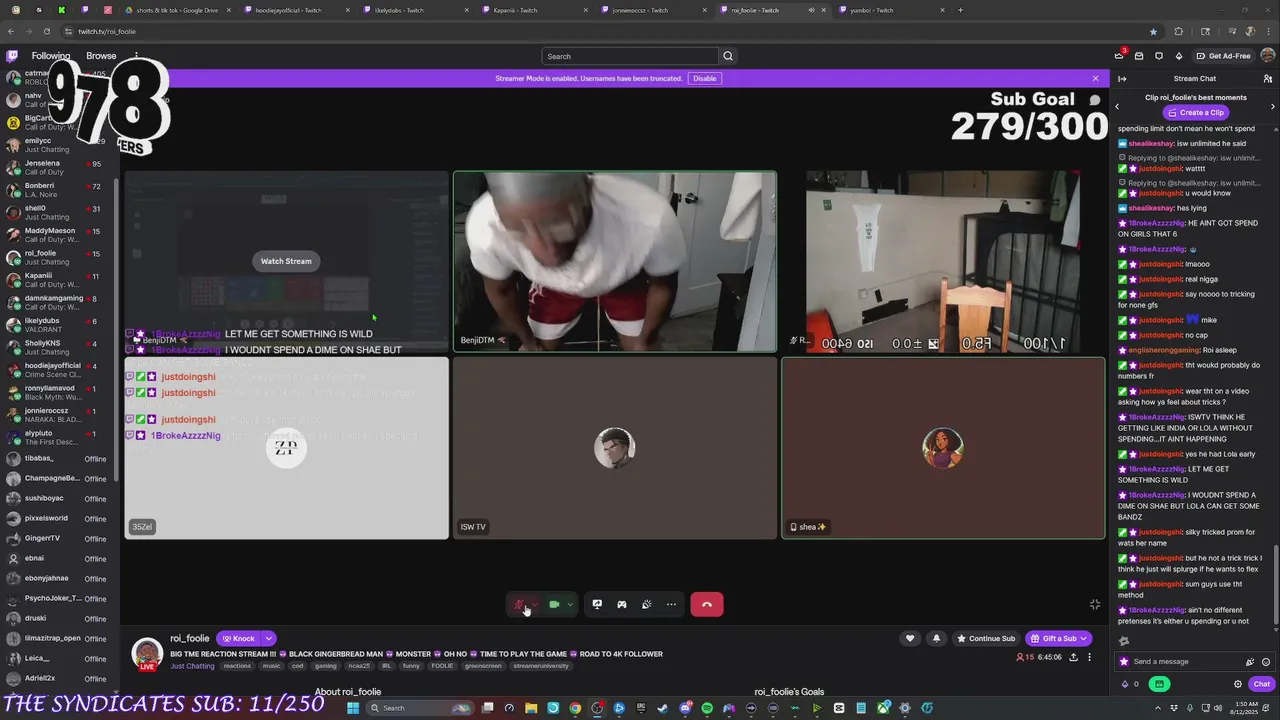The height and width of the screenshot is (720, 1280).
Task: Click the chat badge star icon in message box
Action: pos(1124,661)
